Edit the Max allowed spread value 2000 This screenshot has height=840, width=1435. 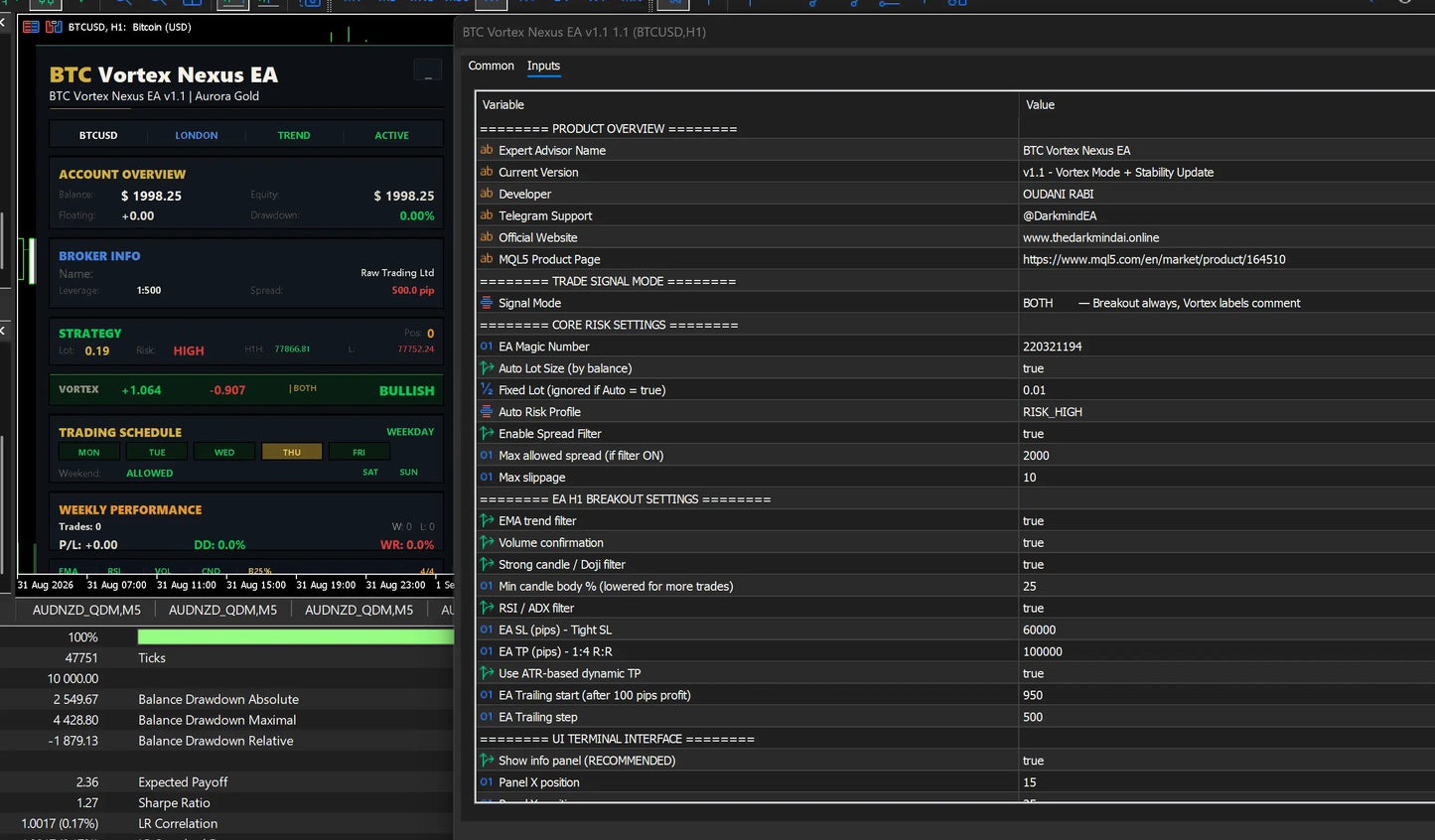[x=1226, y=456]
